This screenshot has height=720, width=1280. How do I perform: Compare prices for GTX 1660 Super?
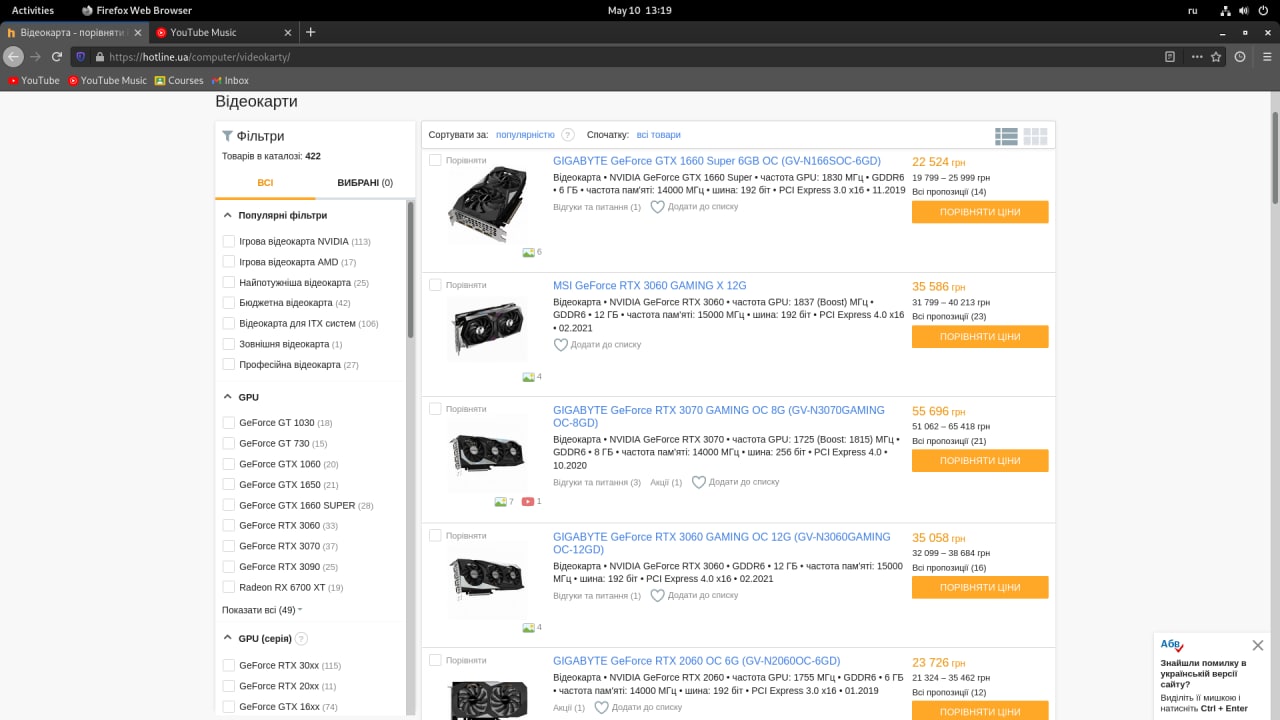pyautogui.click(x=980, y=212)
